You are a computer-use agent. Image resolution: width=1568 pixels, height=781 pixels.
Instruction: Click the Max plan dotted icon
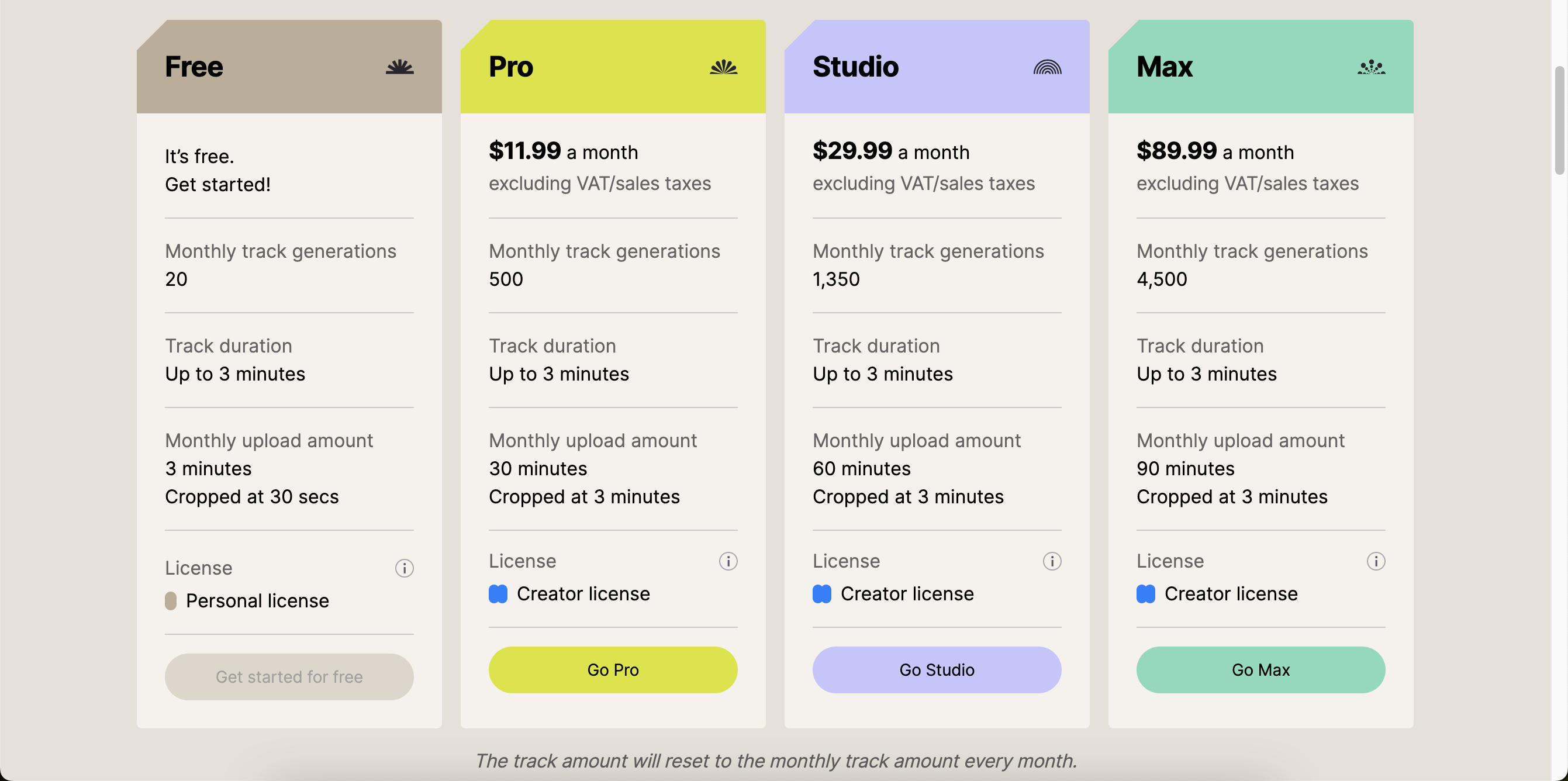click(x=1371, y=67)
